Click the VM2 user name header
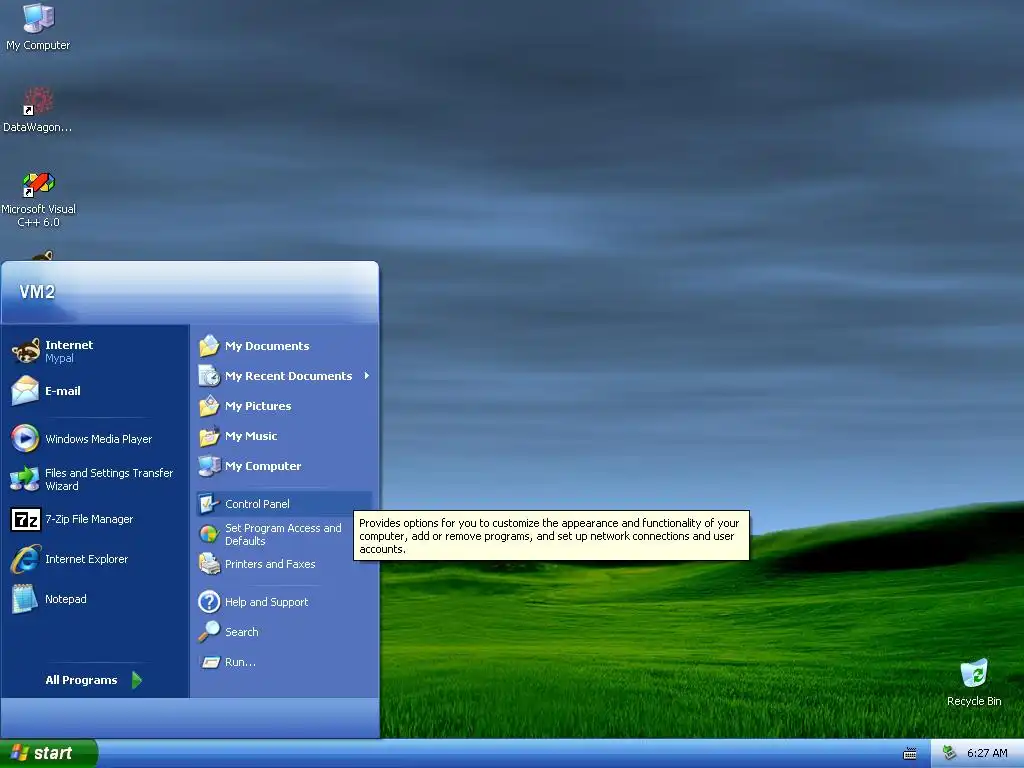Image resolution: width=1024 pixels, height=768 pixels. click(x=37, y=292)
